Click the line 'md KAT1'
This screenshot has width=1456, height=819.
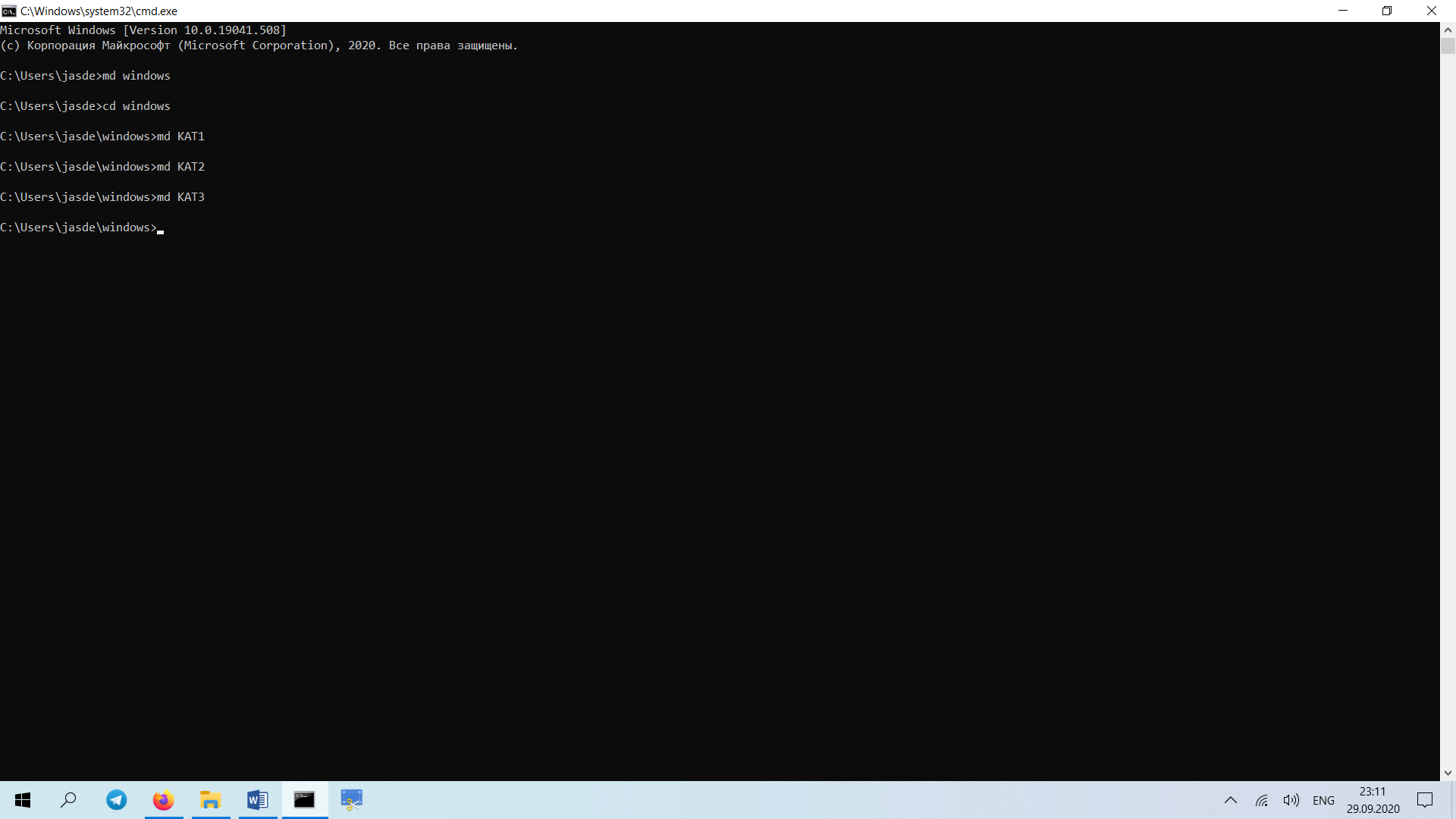point(102,136)
